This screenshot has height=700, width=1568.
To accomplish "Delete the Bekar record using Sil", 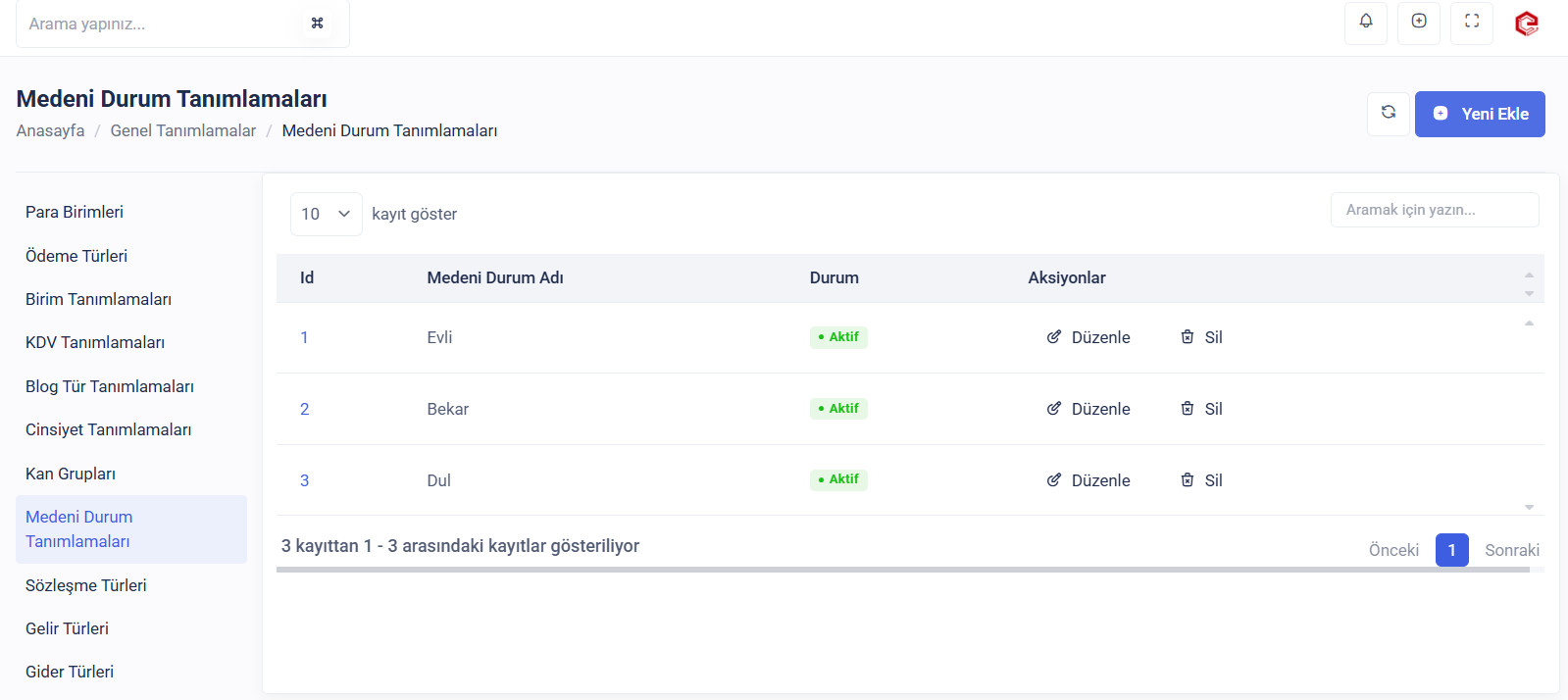I will tap(1201, 409).
